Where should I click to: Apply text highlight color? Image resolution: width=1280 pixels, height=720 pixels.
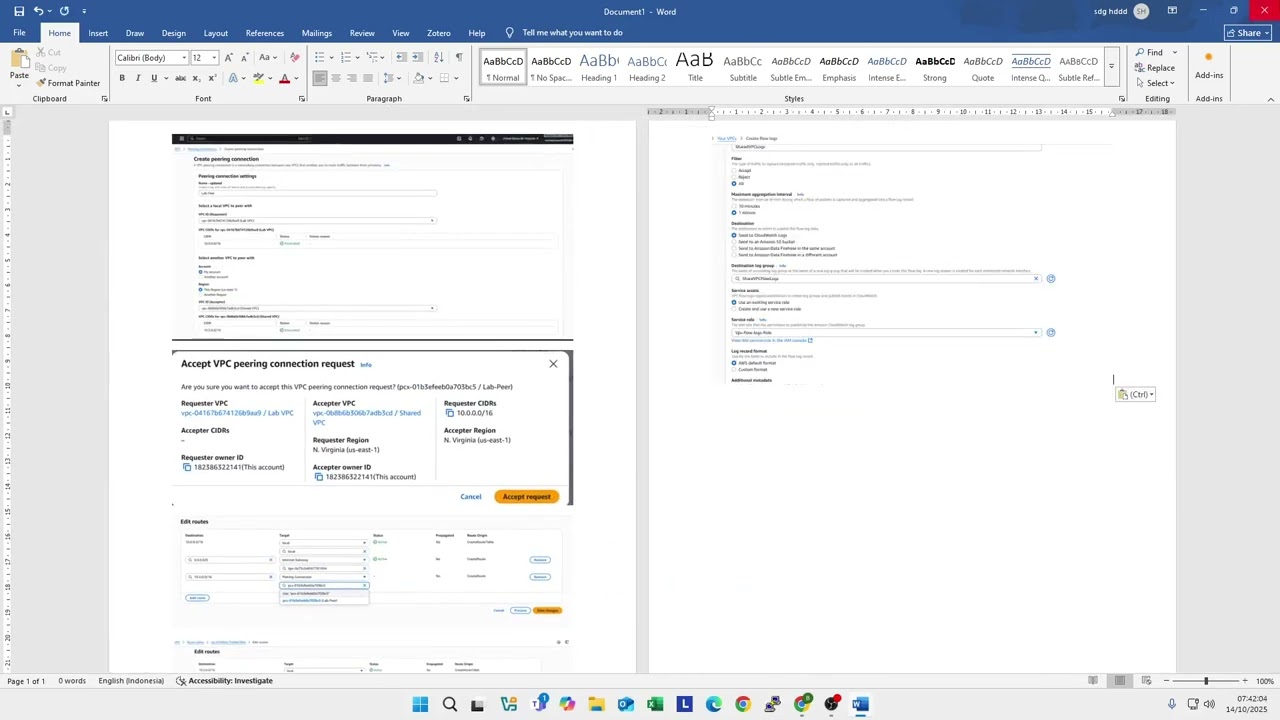click(x=258, y=78)
